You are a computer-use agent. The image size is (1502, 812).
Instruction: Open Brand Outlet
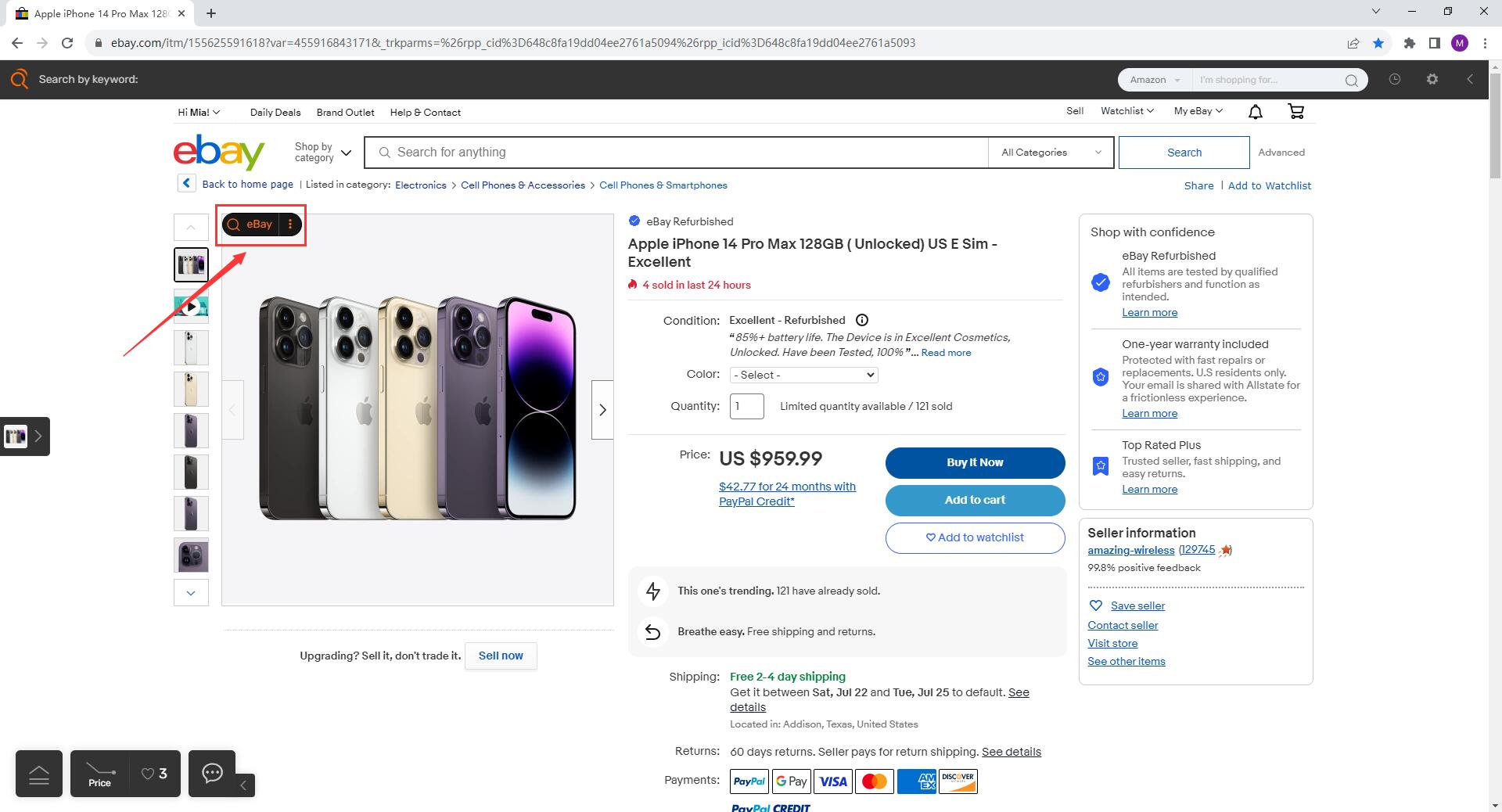(345, 112)
